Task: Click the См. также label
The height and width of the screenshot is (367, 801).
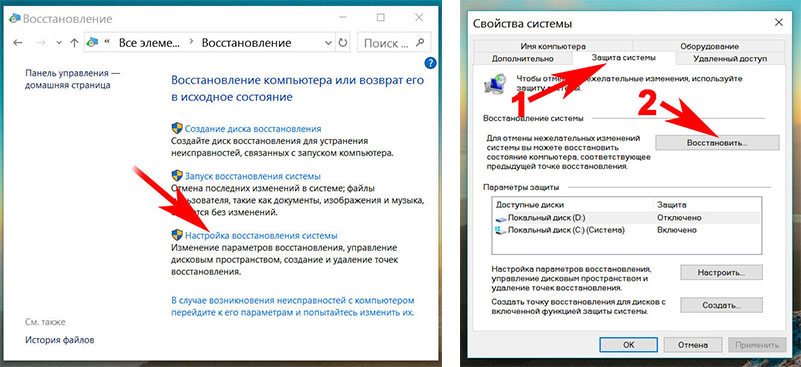Action: pos(45,322)
